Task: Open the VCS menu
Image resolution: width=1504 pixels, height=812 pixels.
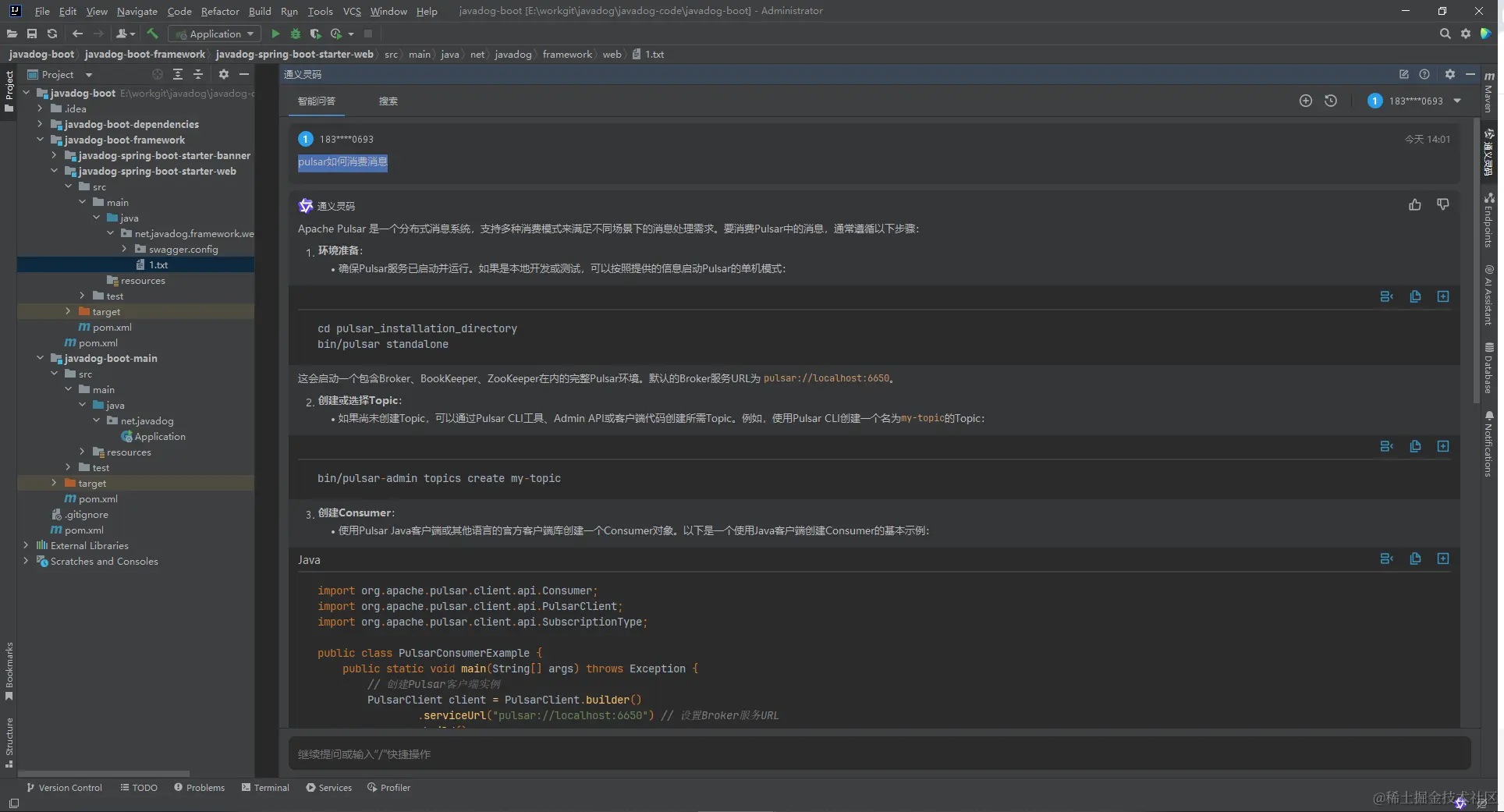Action: click(352, 11)
